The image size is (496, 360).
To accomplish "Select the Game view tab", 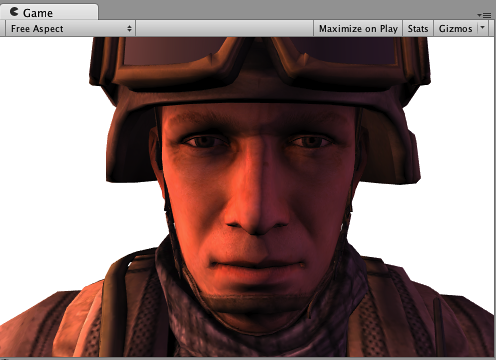I will click(x=49, y=12).
